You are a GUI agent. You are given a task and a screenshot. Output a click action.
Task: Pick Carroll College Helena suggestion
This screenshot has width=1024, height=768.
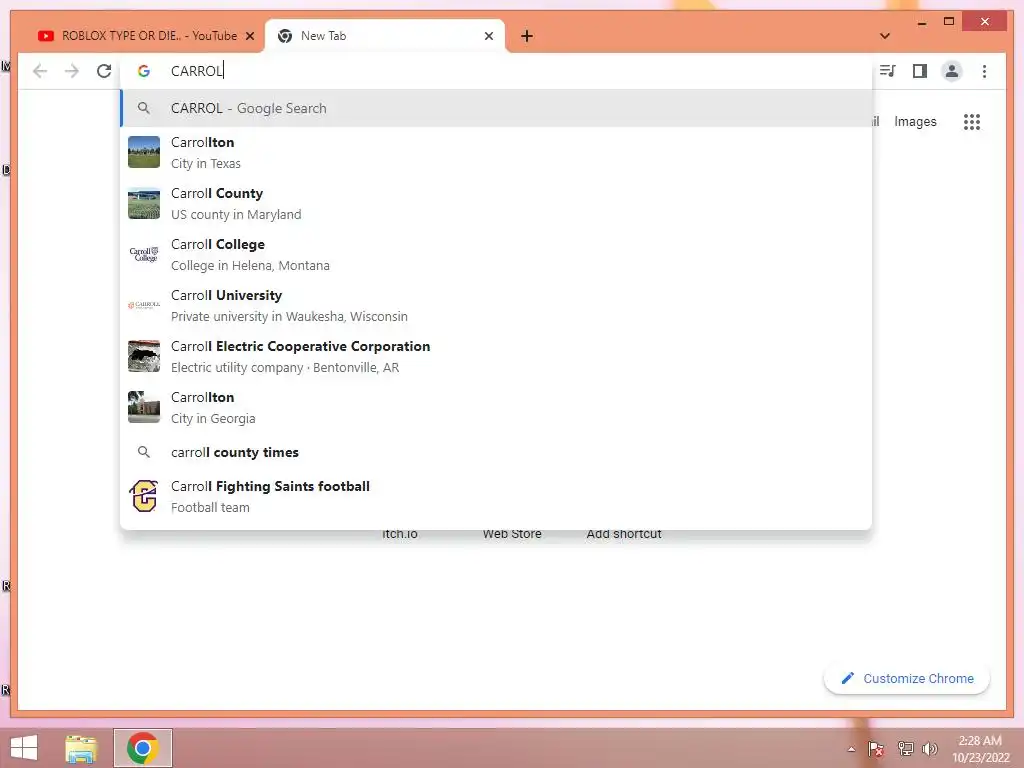coord(496,254)
